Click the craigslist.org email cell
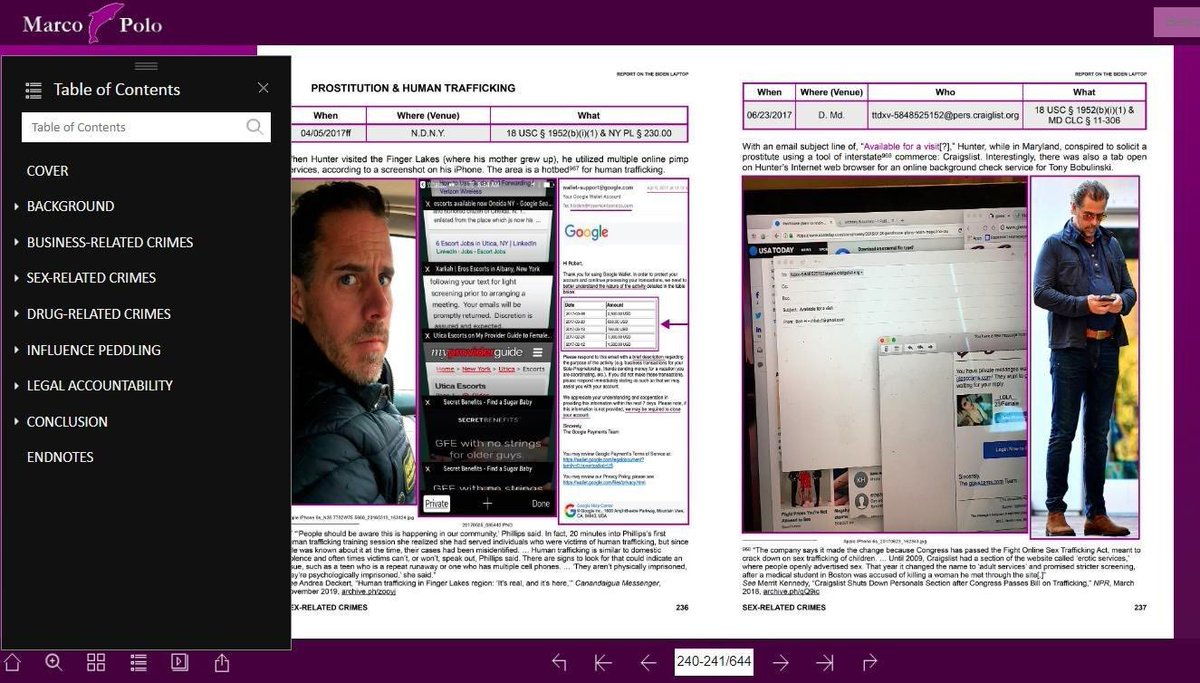Image resolution: width=1200 pixels, height=683 pixels. [x=945, y=115]
